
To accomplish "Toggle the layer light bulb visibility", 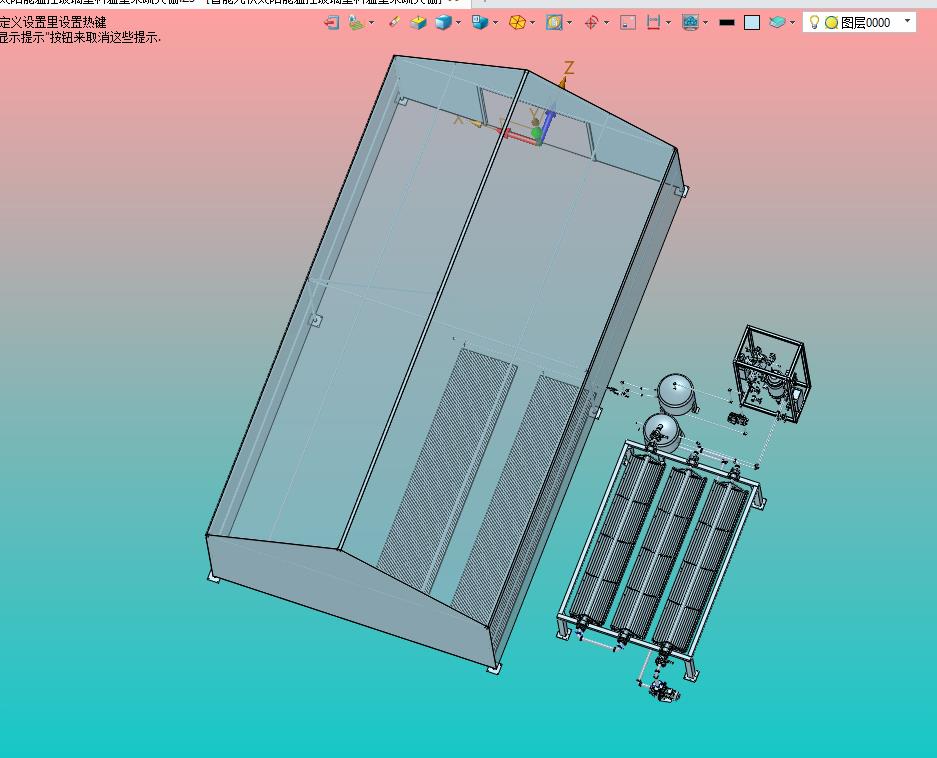I will [x=814, y=22].
